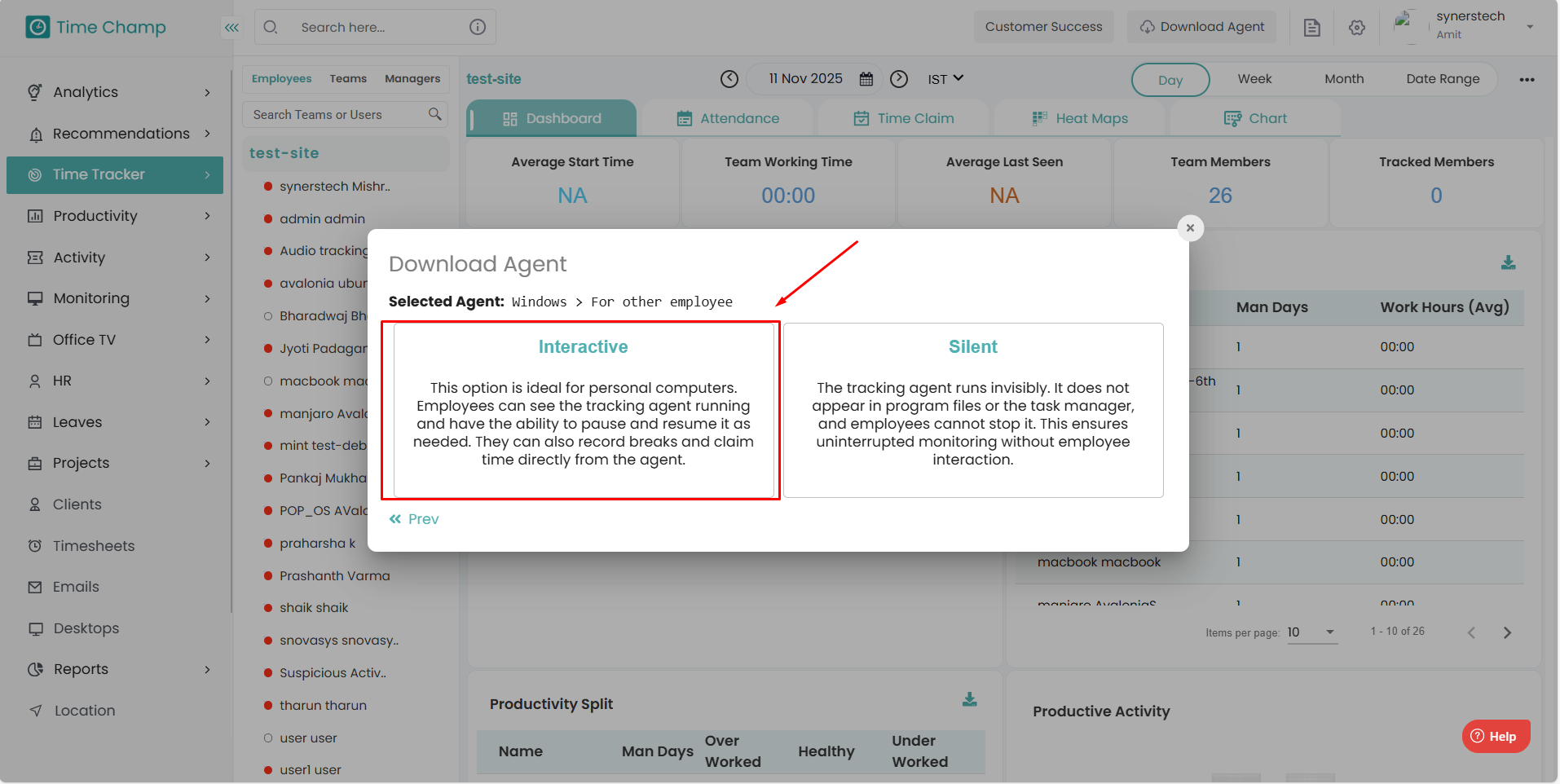Click the search magnifier icon in top bar
Image resolution: width=1560 pixels, height=784 pixels.
271,27
